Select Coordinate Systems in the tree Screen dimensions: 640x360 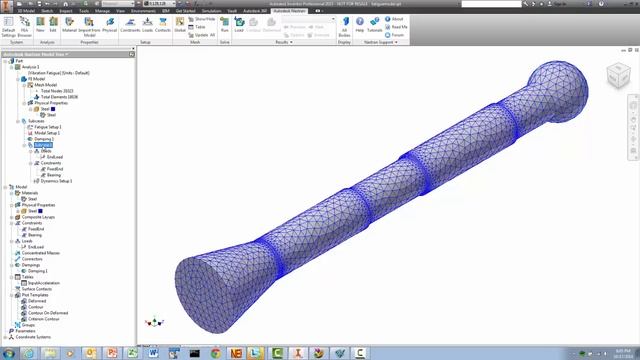(33, 337)
